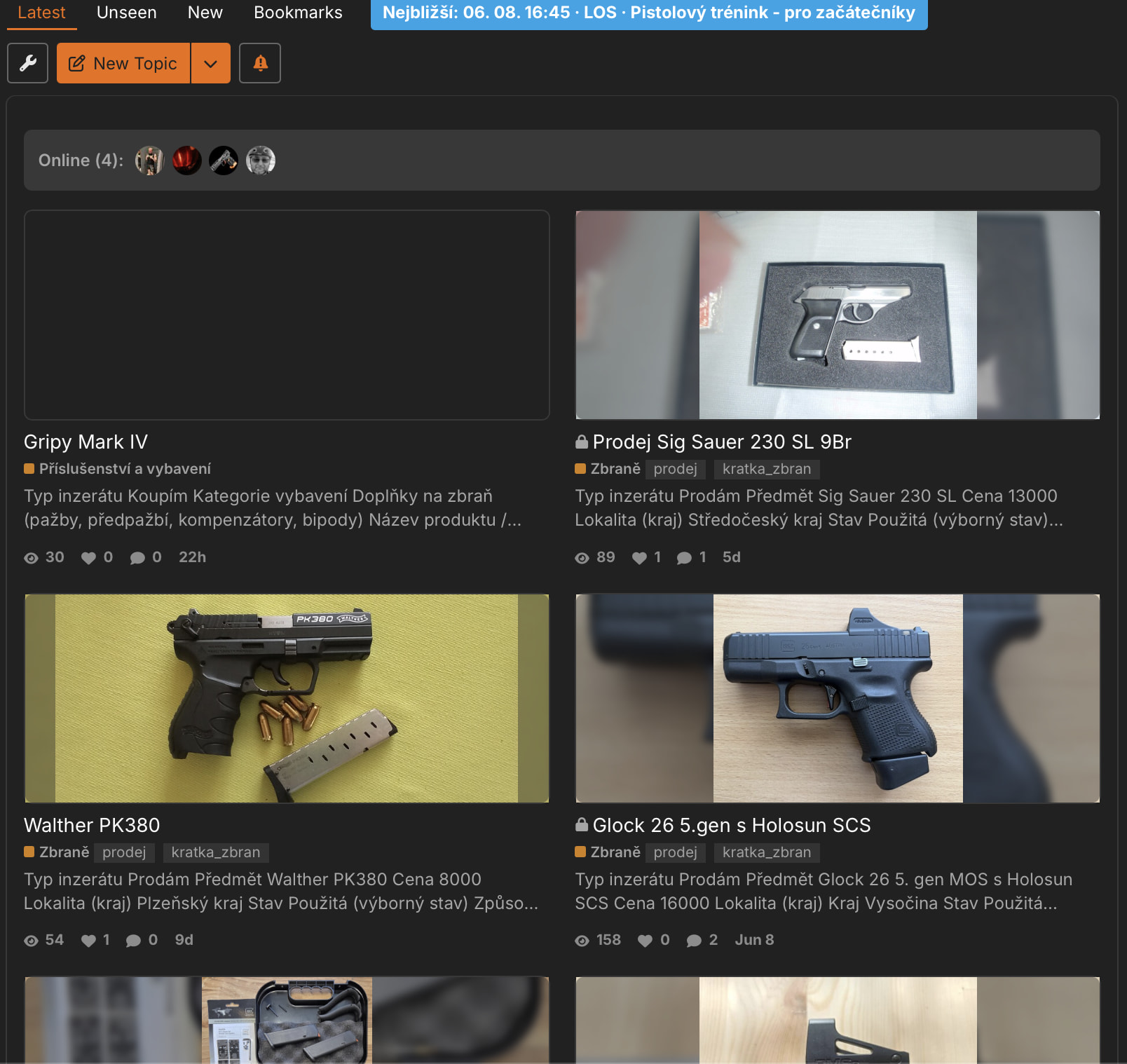Open the Sig Sauer 230 SL excerpt text
Viewport: 1127px width, 1064px height.
click(819, 508)
